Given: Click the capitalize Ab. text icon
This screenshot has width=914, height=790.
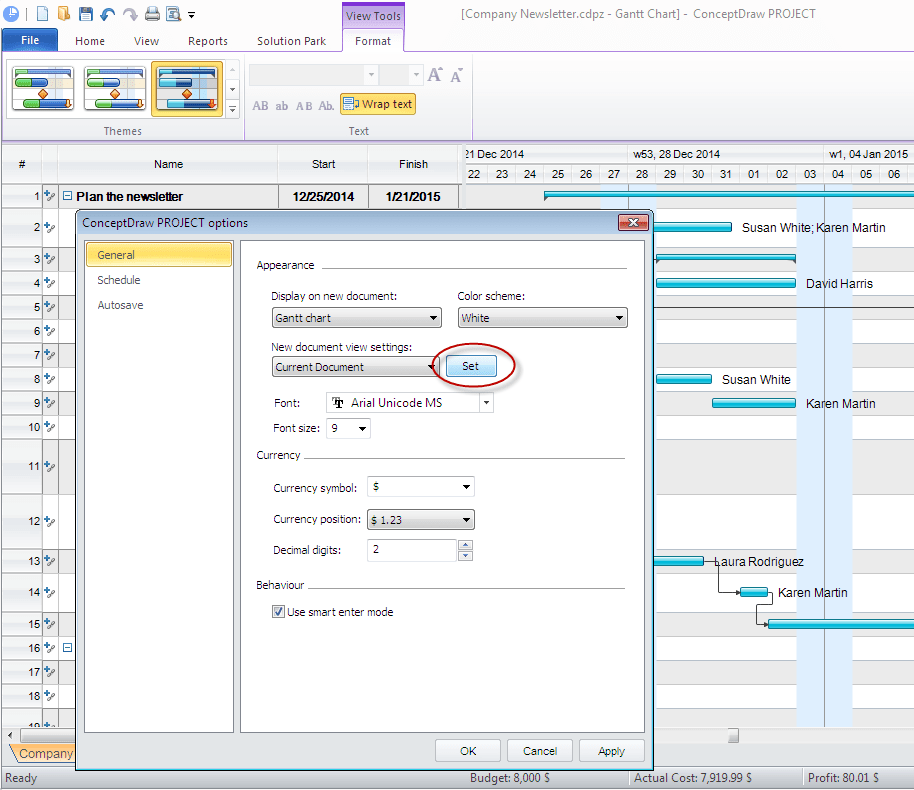Looking at the screenshot, I should click(x=326, y=106).
